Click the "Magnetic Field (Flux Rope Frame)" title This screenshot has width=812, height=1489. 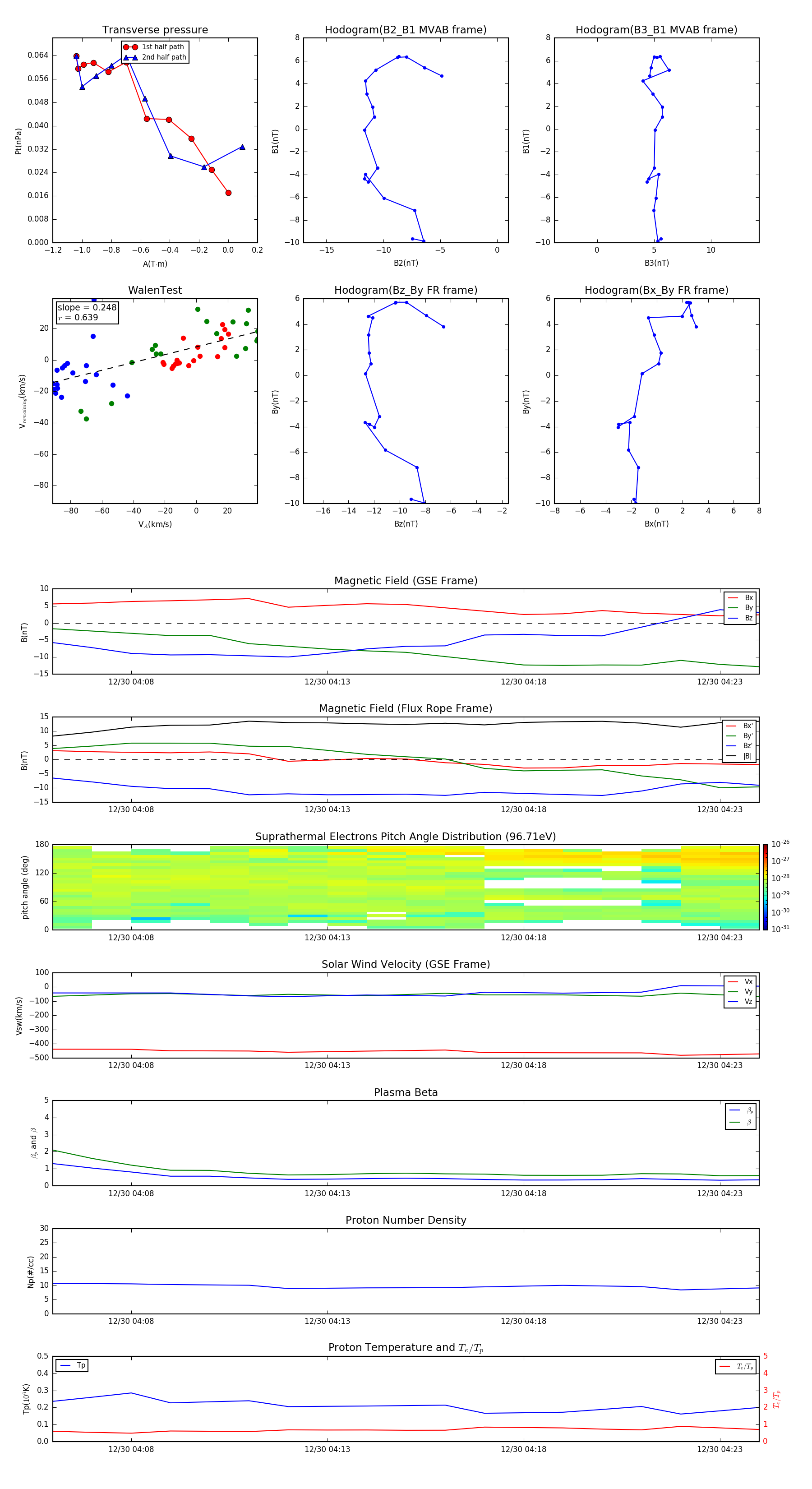pyautogui.click(x=406, y=709)
